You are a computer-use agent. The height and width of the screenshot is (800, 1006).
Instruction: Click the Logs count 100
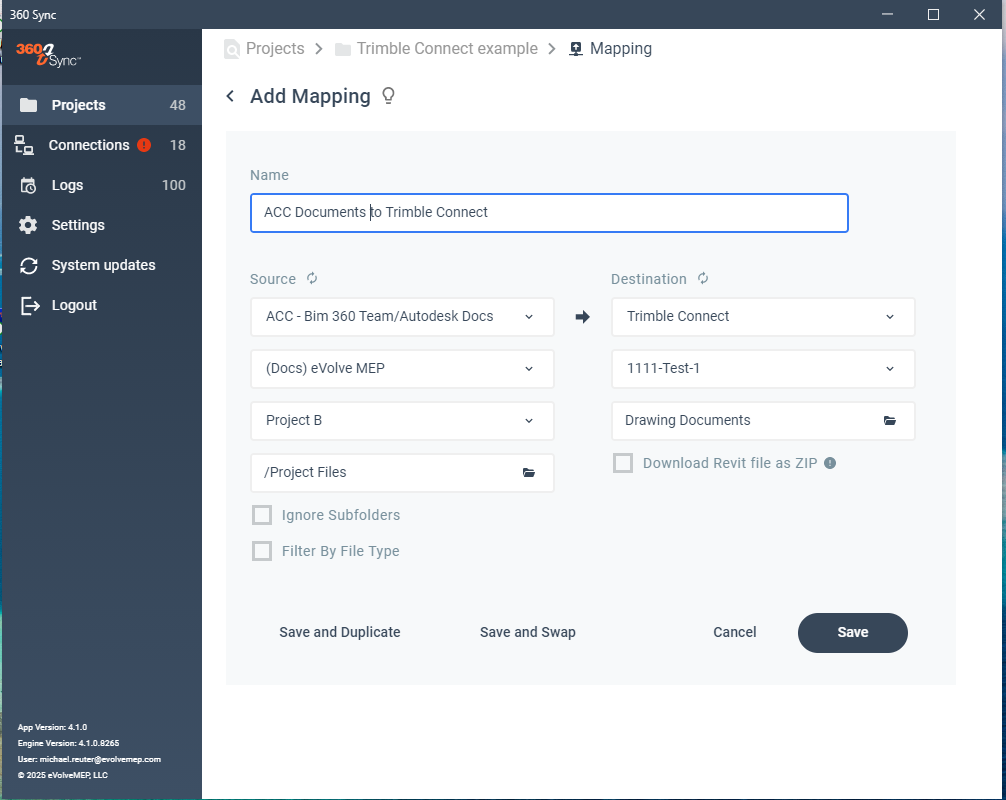[x=174, y=185]
